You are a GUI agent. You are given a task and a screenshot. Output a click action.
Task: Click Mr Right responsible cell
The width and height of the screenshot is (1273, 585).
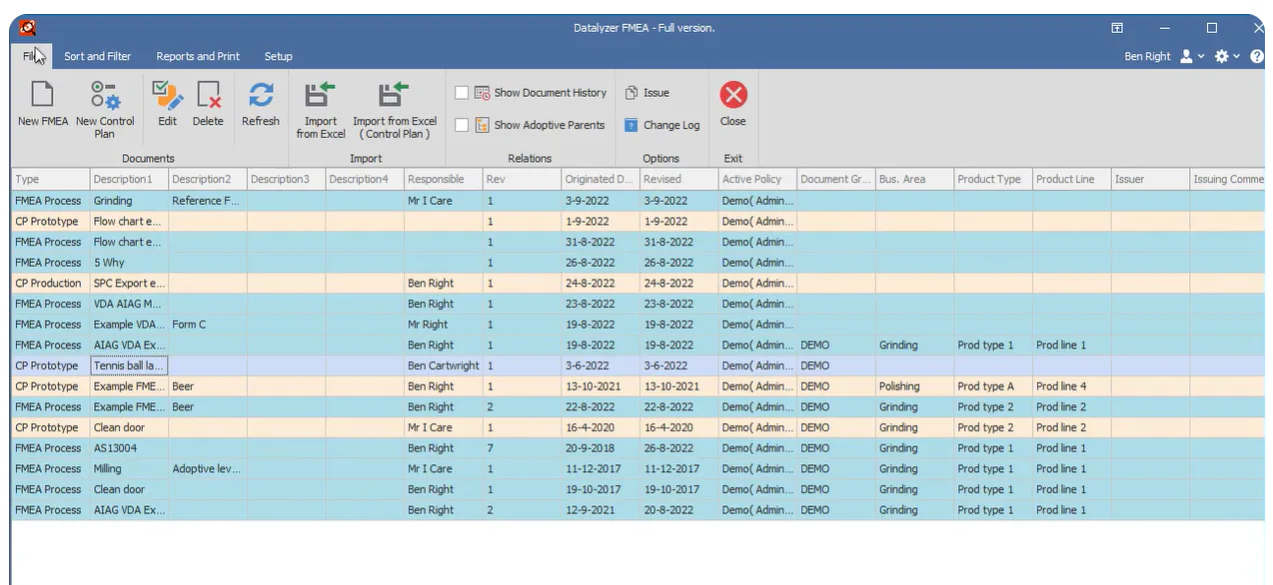(444, 325)
